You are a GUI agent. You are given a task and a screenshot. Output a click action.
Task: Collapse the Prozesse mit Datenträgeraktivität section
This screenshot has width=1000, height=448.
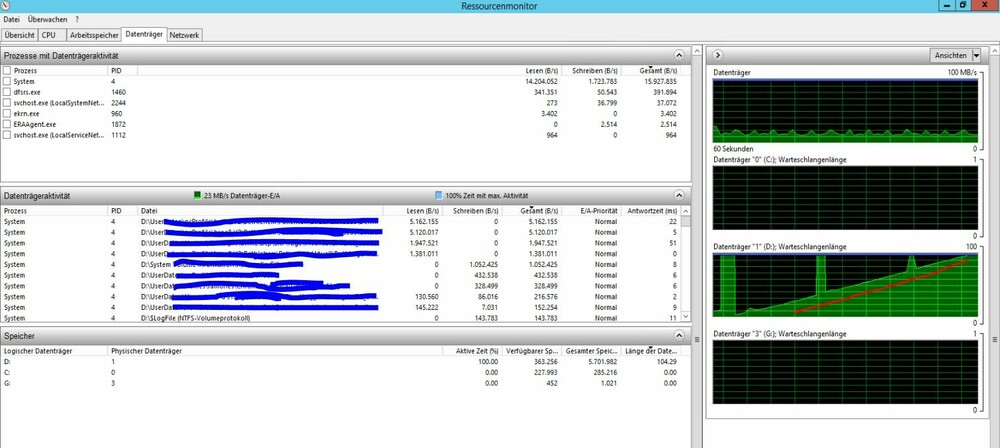680,55
